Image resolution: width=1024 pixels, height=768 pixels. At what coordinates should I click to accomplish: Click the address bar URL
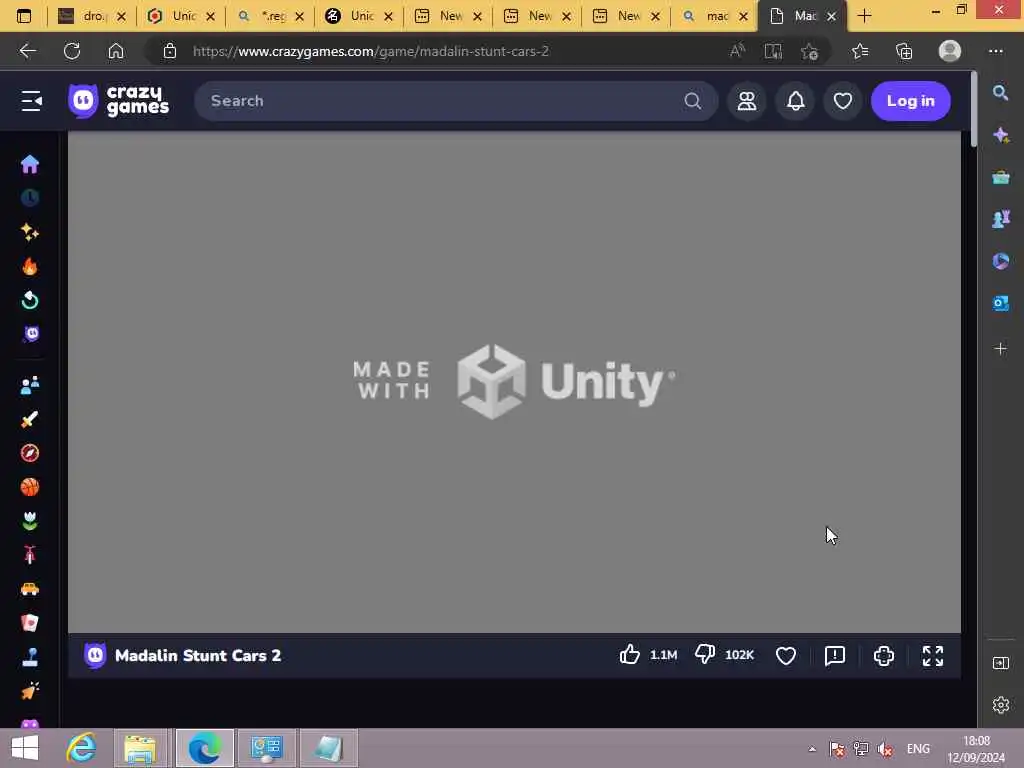370,51
